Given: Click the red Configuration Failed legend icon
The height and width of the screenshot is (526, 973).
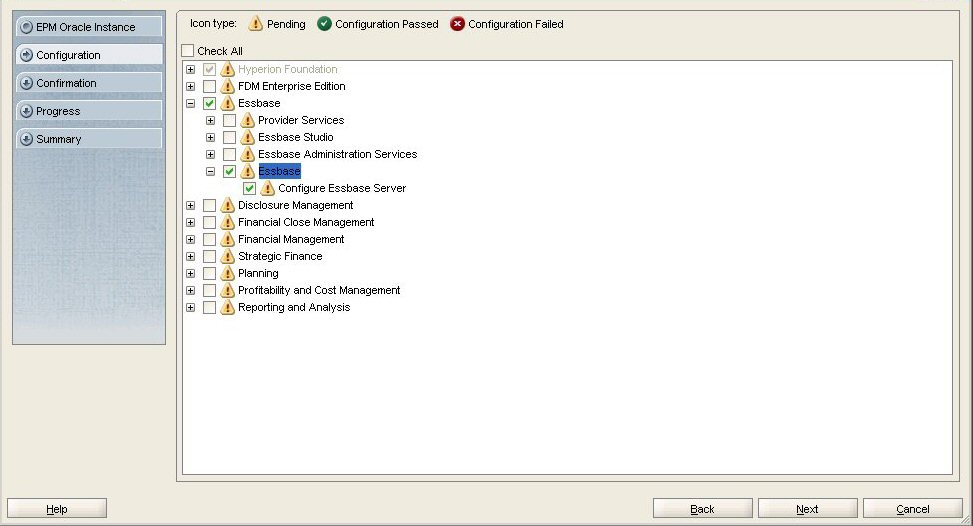Looking at the screenshot, I should pyautogui.click(x=457, y=24).
